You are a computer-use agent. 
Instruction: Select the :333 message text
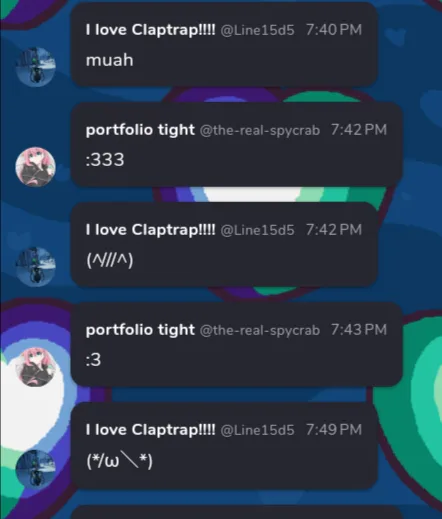[105, 160]
